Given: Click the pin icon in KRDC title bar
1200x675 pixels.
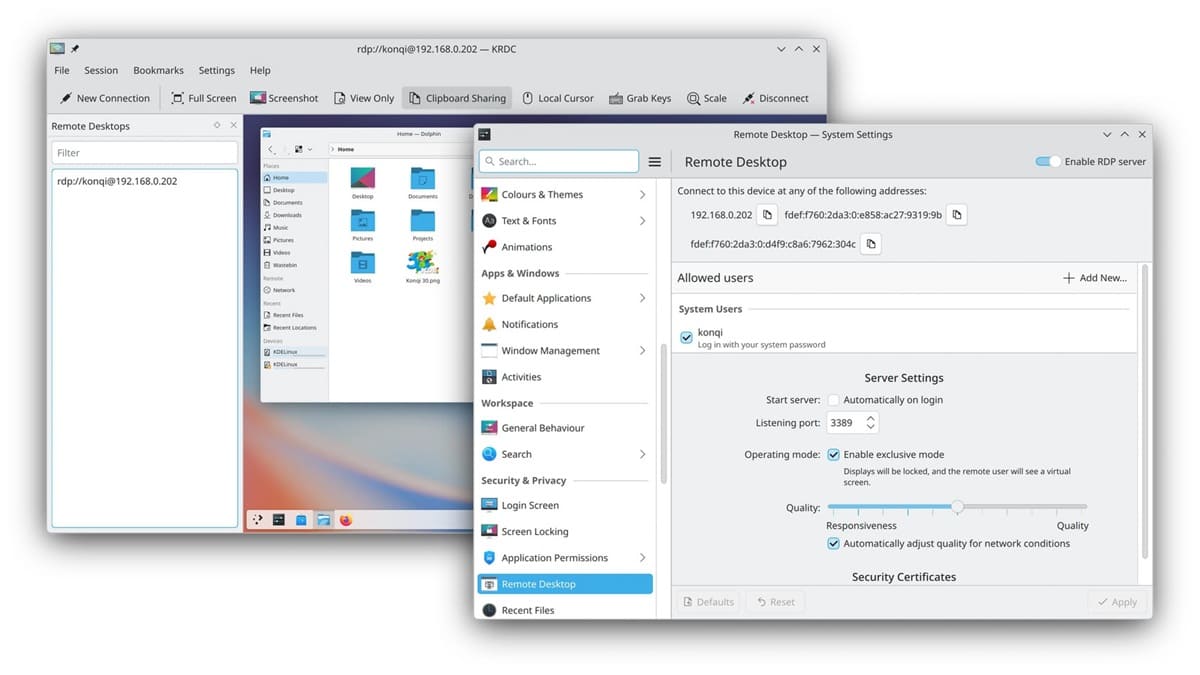Looking at the screenshot, I should point(75,48).
